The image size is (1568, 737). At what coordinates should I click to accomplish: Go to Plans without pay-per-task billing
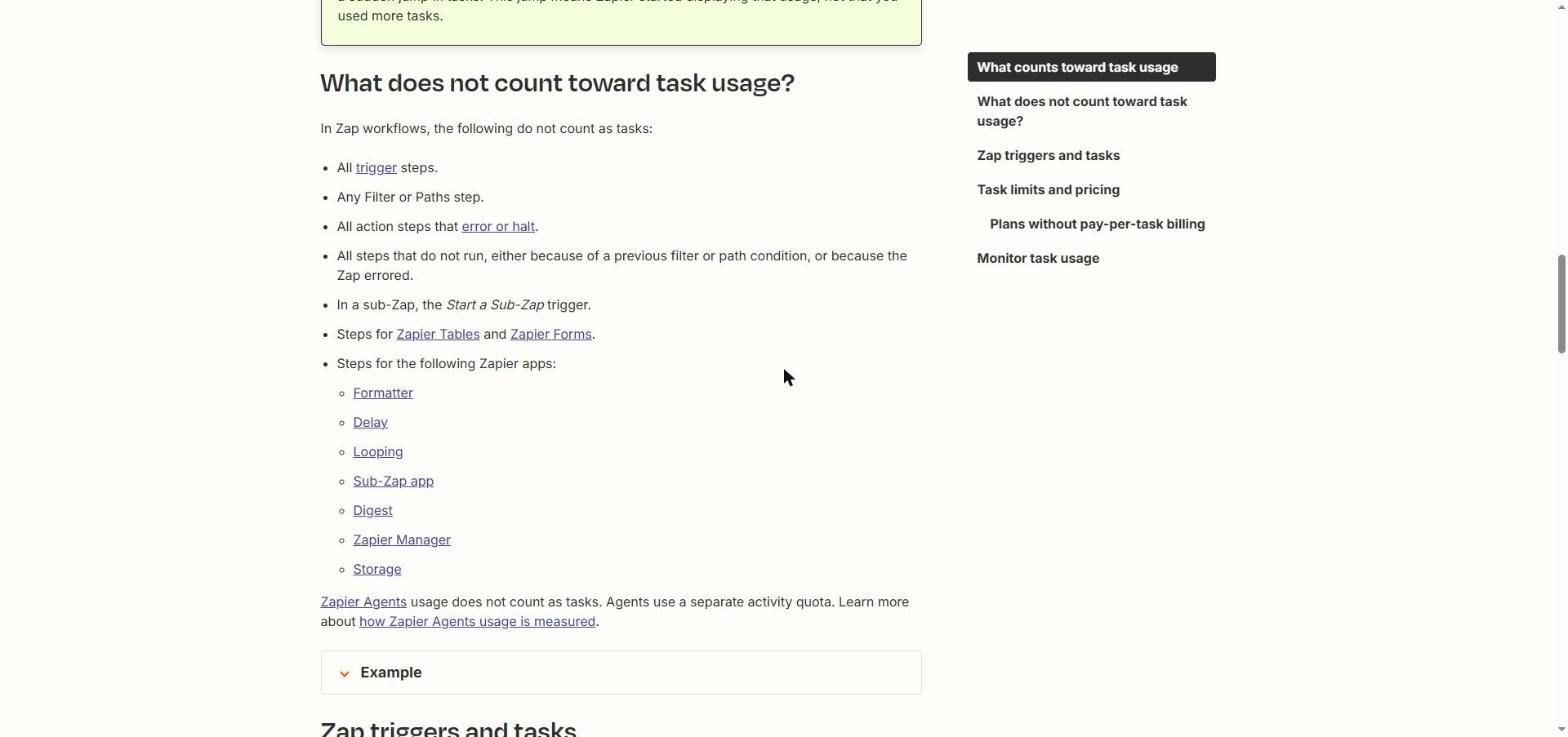click(x=1097, y=224)
